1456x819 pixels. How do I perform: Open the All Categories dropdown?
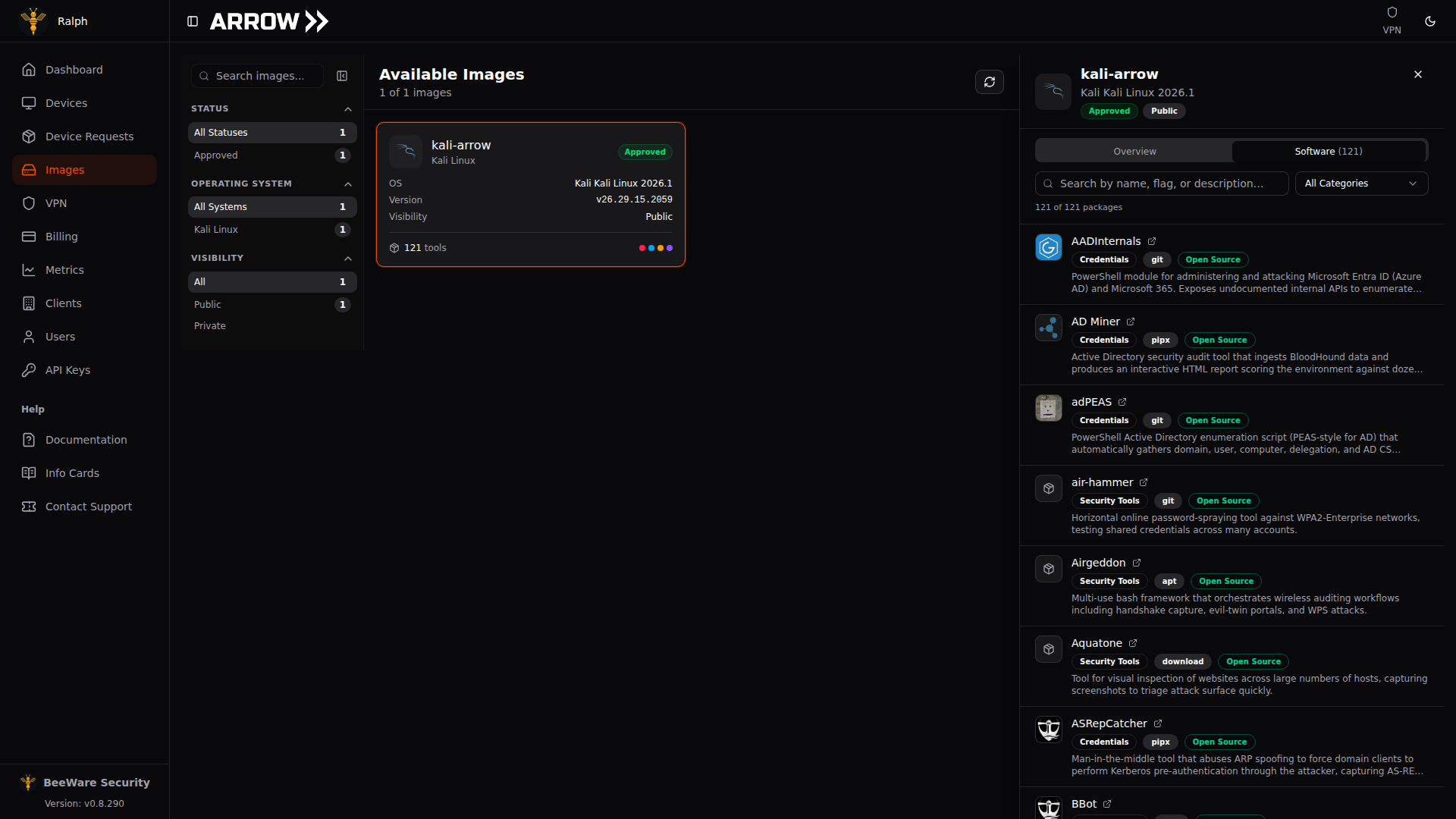pos(1361,184)
